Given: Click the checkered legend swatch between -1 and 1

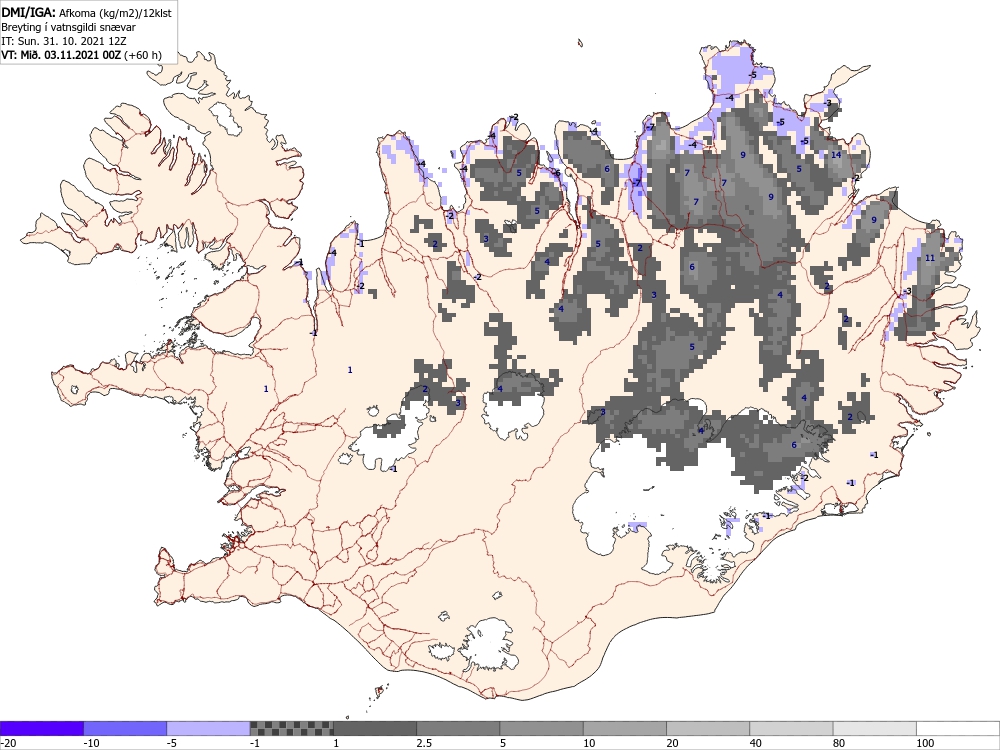Looking at the screenshot, I should point(291,728).
